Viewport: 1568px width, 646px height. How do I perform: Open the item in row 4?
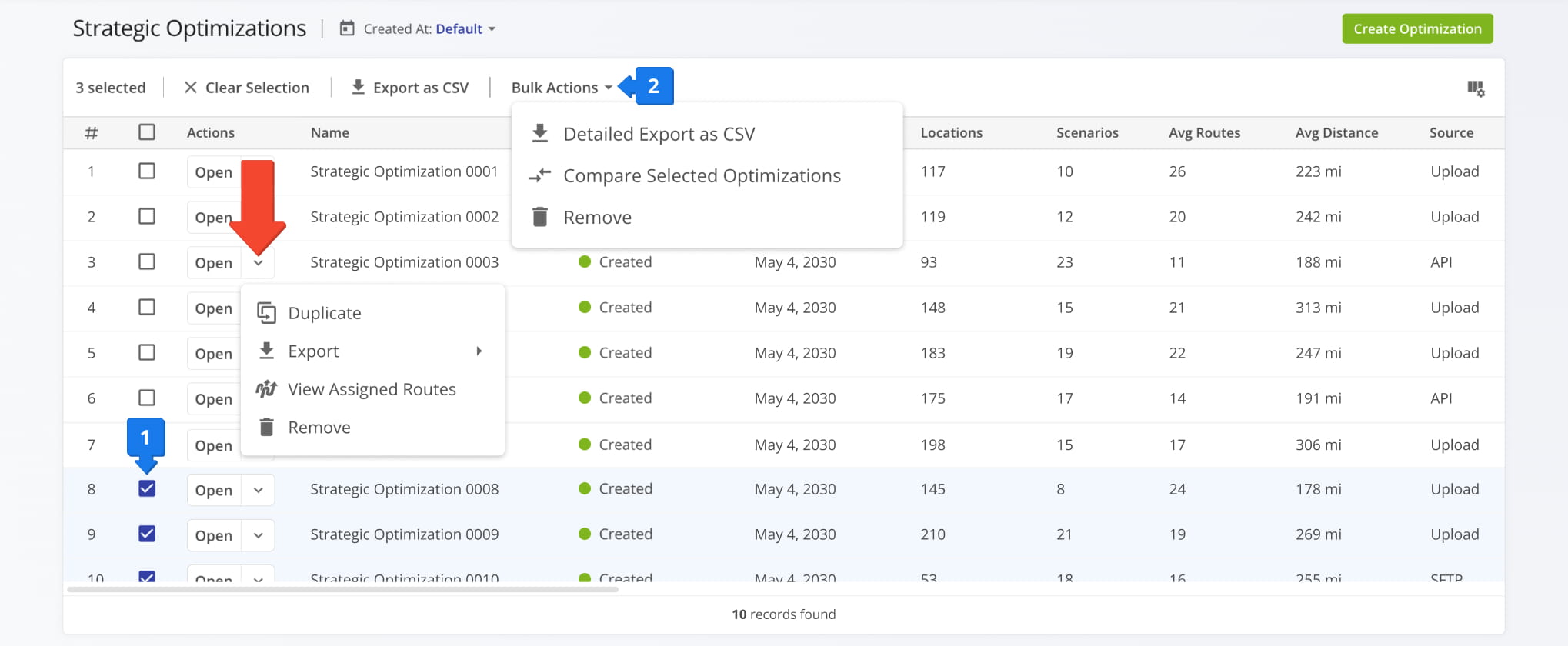(x=214, y=308)
